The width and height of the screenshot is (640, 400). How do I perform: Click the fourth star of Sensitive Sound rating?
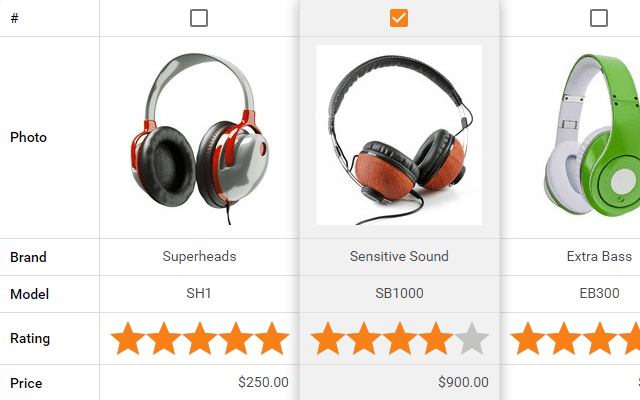click(435, 339)
